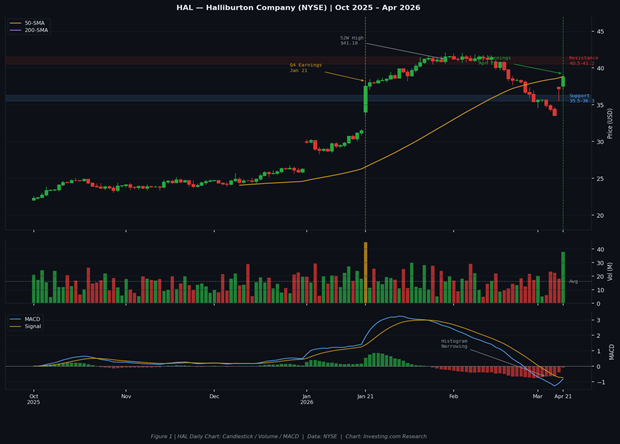
Task: Select the Apr 21 x-axis tick
Action: pyautogui.click(x=563, y=396)
